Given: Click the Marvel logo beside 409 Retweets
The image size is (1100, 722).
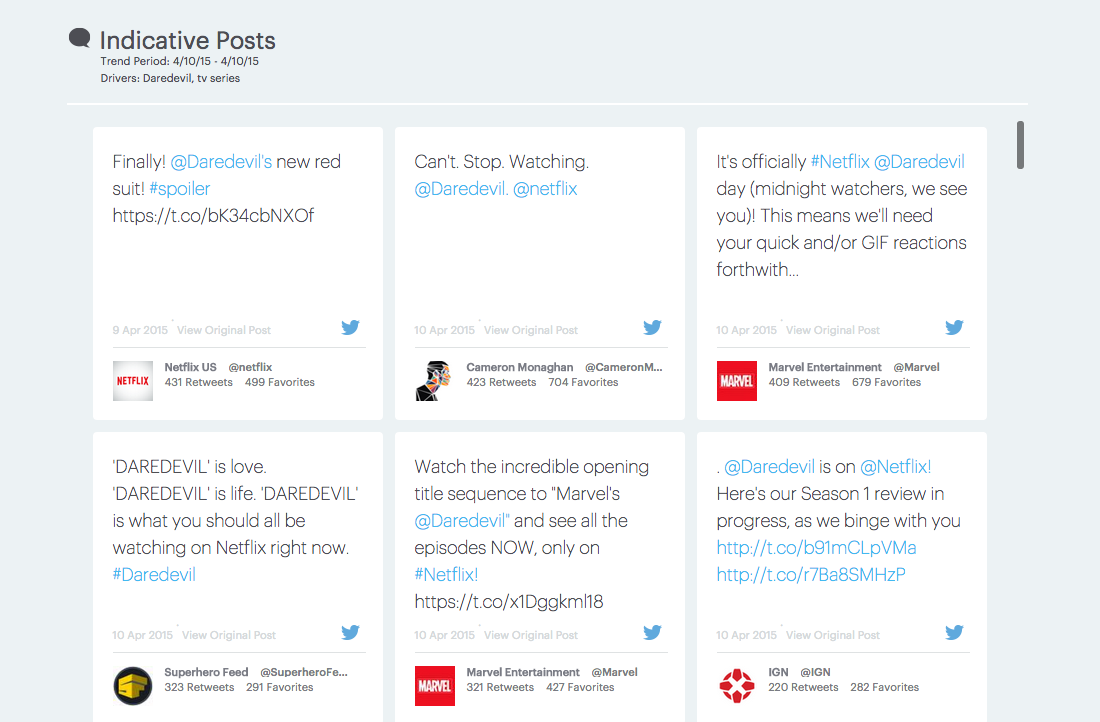Looking at the screenshot, I should coord(737,381).
